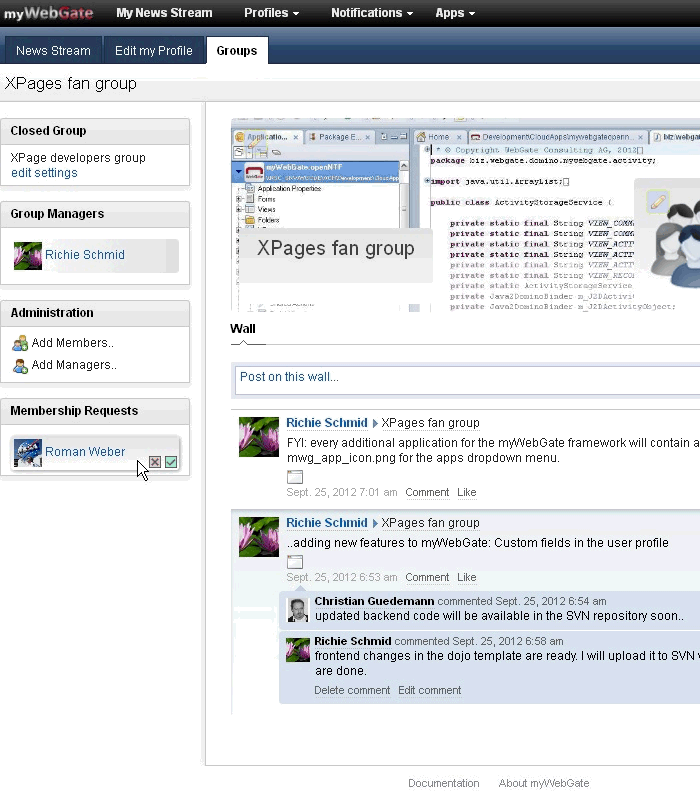Click XPages fan group target on 6:53 am post

[430, 523]
